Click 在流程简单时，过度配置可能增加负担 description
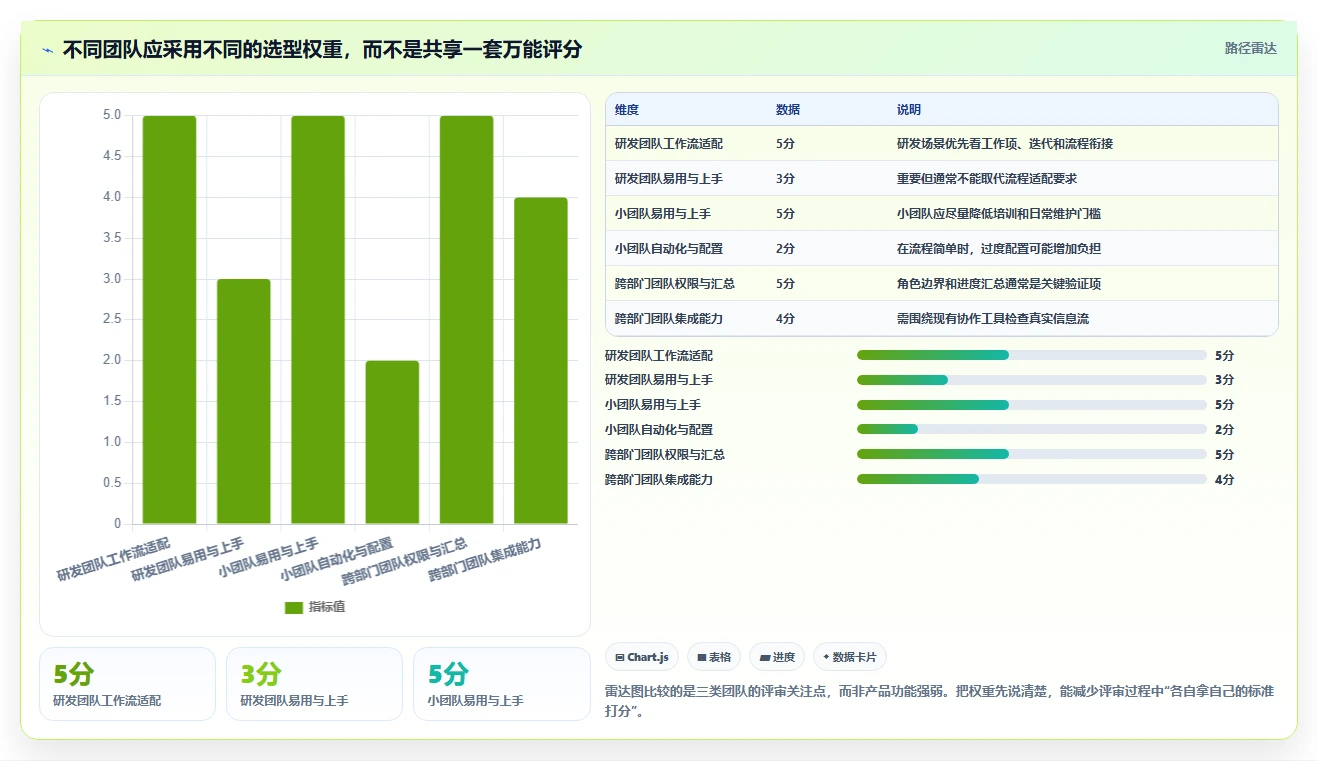Image resolution: width=1318 pixels, height=761 pixels. [999, 249]
